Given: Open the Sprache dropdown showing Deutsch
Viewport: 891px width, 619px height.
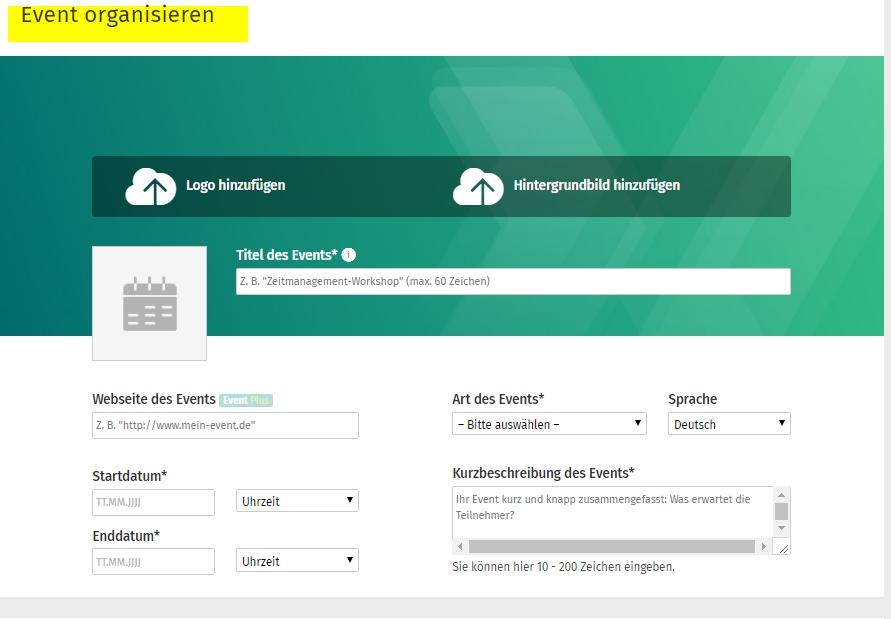Looking at the screenshot, I should (729, 424).
